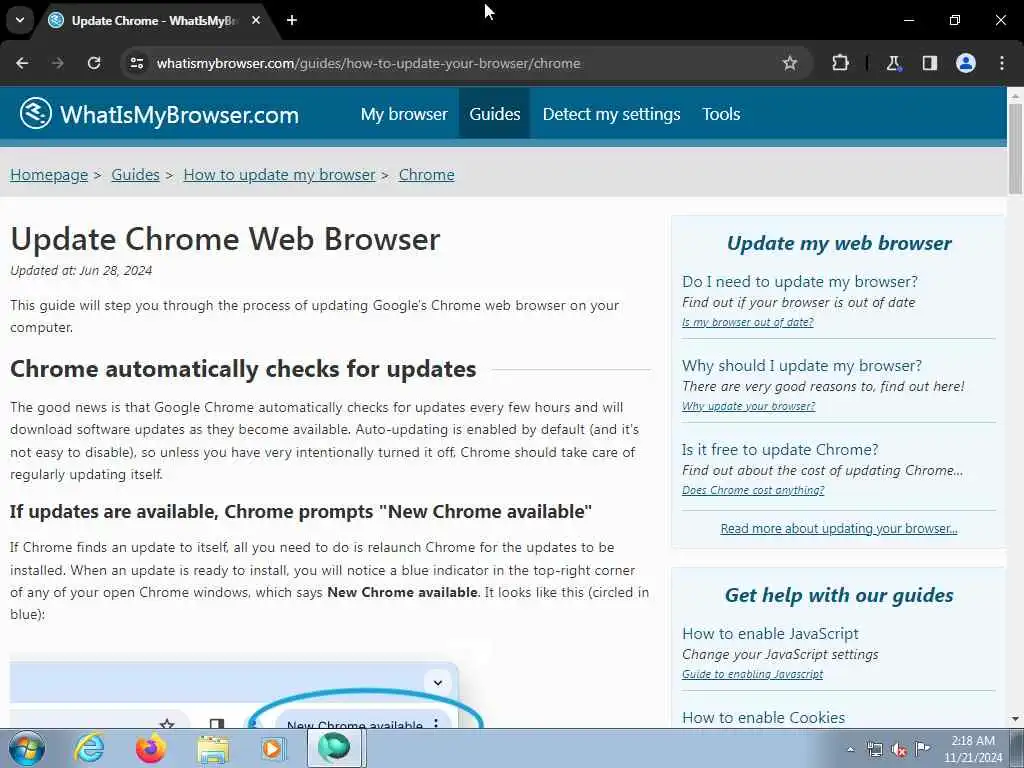
Task: Go to Guides breadcrumb link
Action: [x=136, y=175]
